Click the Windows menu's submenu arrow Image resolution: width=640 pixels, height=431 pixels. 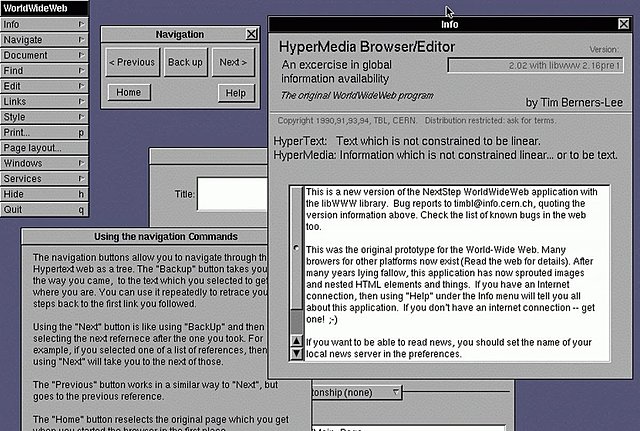81,163
